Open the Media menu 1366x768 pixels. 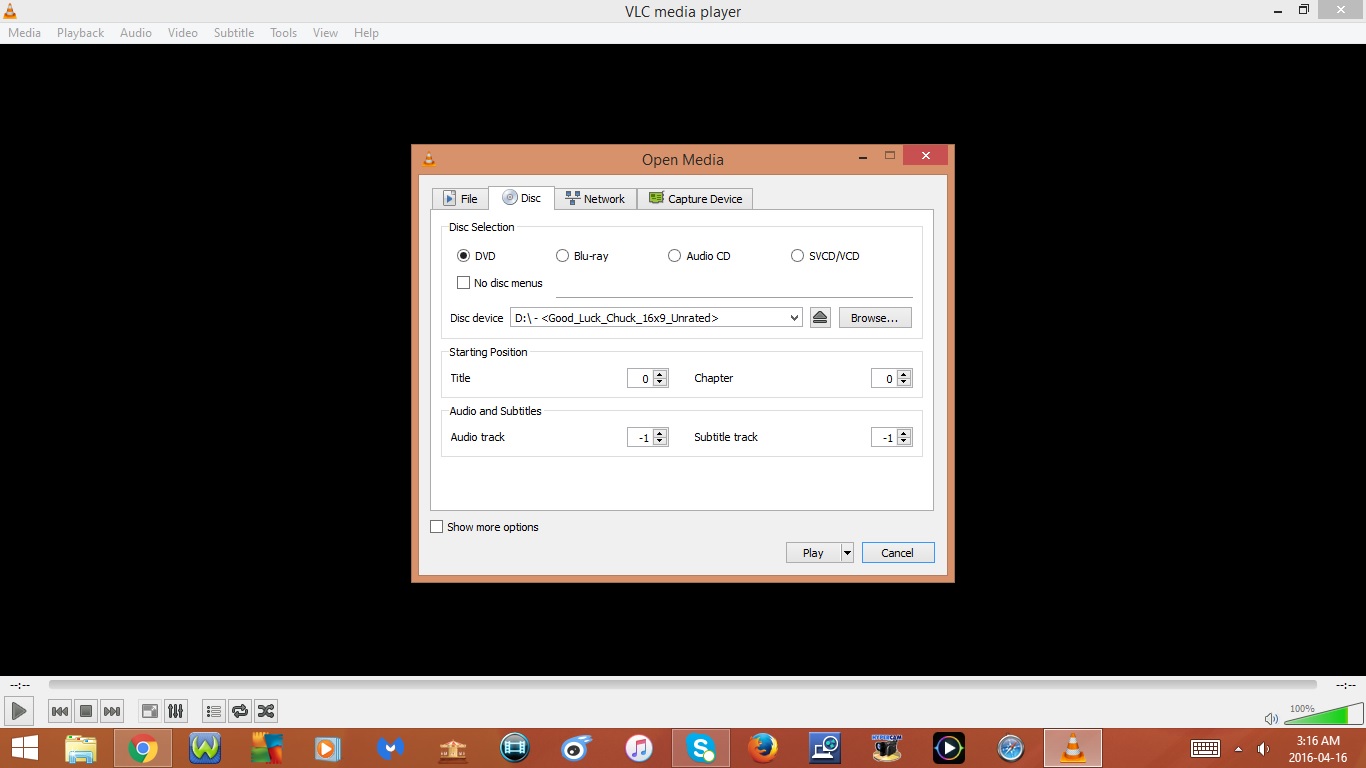coord(24,33)
